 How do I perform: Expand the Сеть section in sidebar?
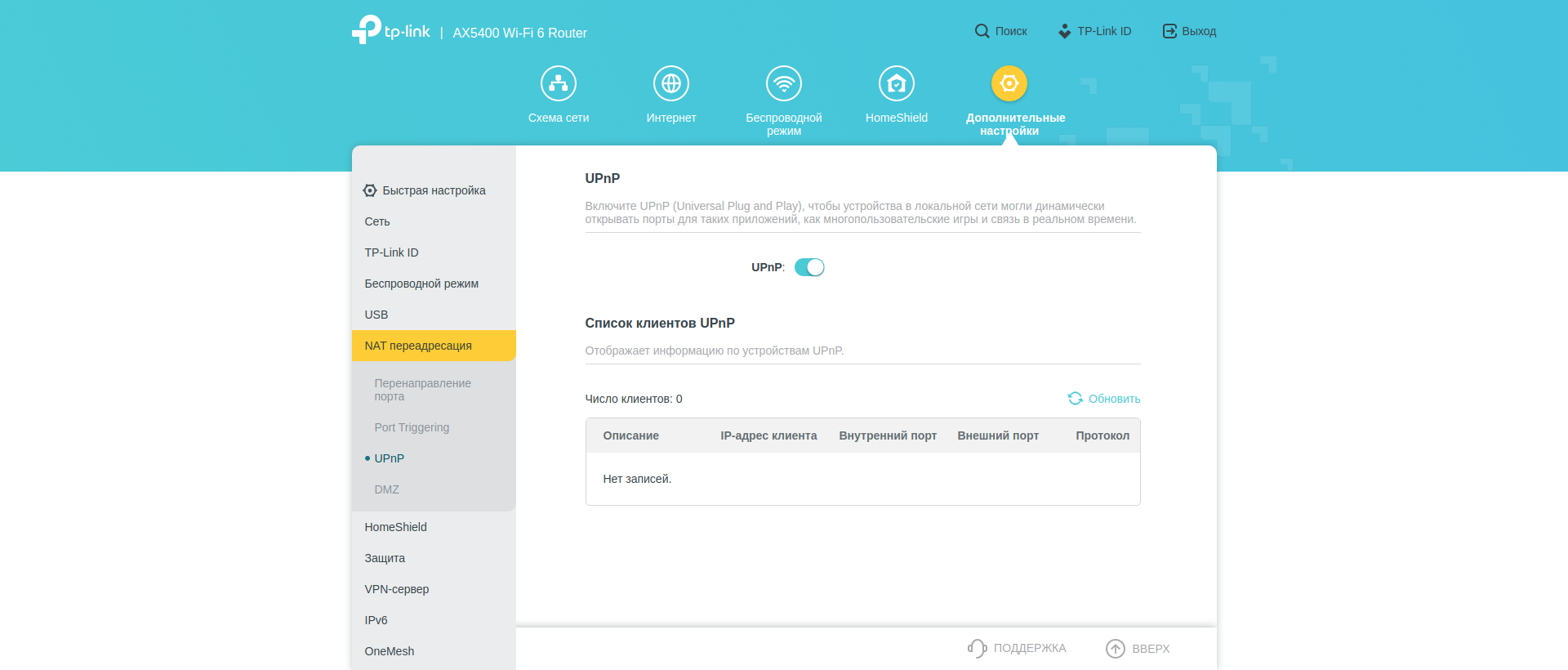click(377, 221)
